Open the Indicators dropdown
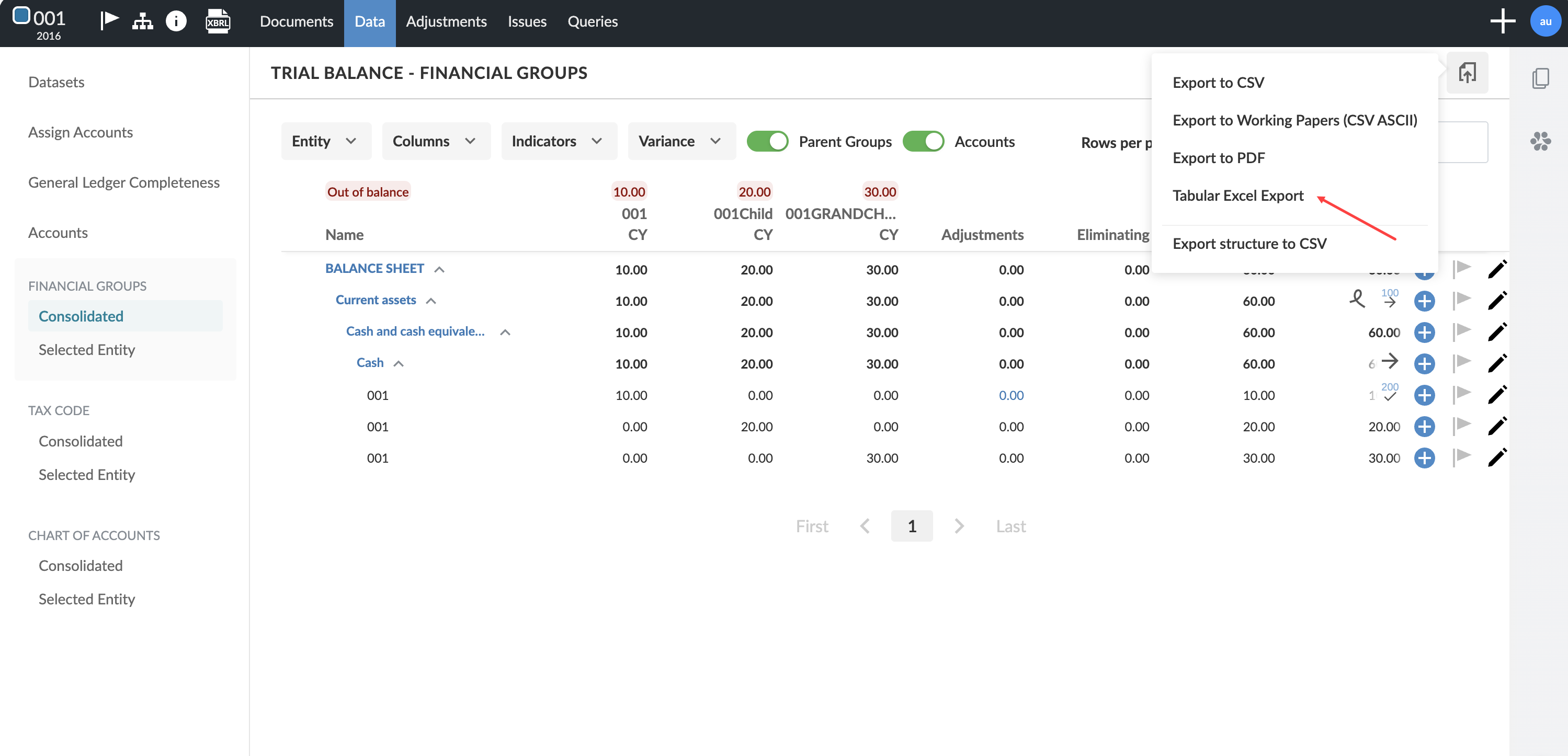The image size is (1568, 756). click(x=559, y=141)
